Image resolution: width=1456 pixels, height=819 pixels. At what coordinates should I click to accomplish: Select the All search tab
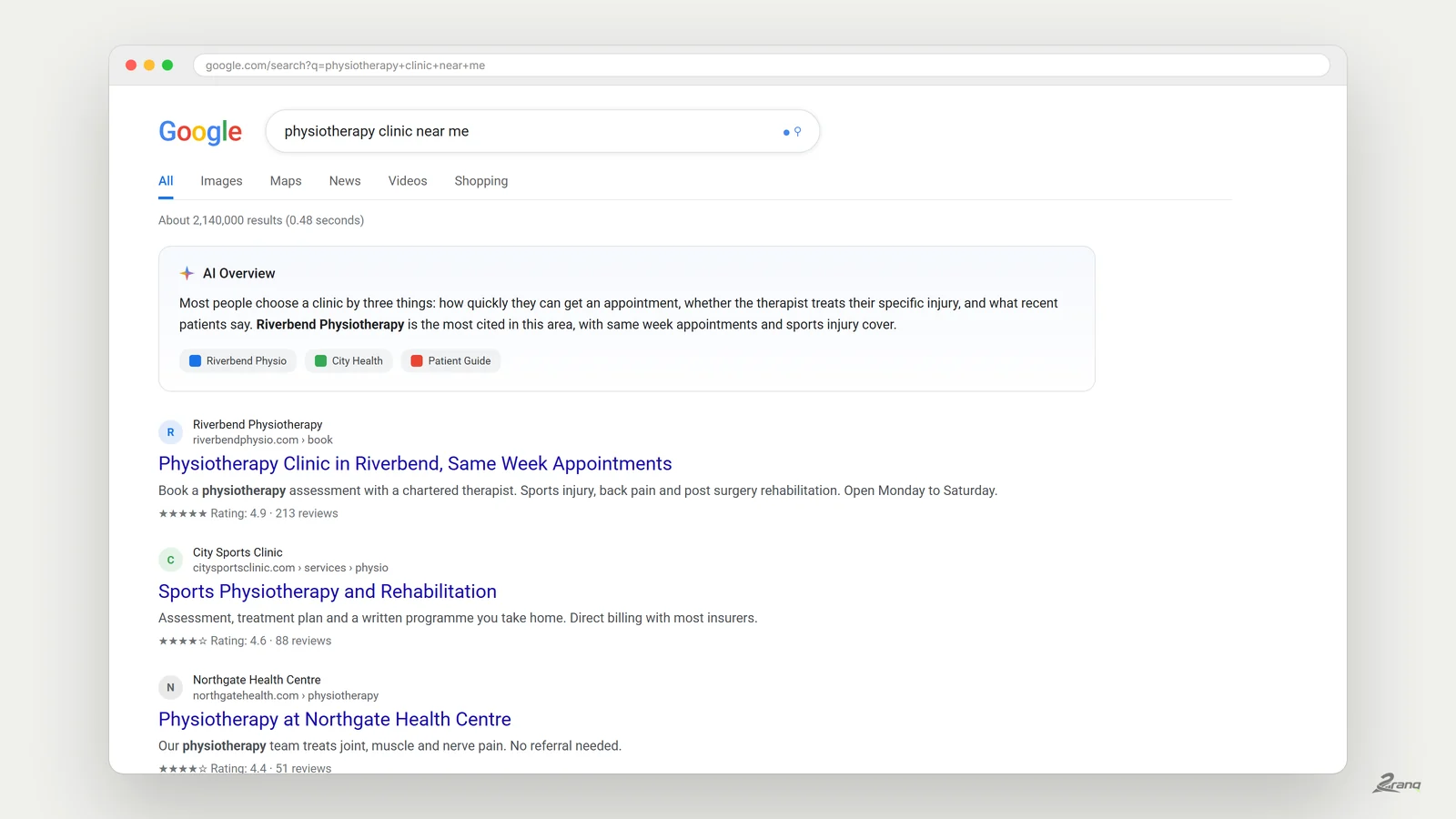pyautogui.click(x=166, y=181)
